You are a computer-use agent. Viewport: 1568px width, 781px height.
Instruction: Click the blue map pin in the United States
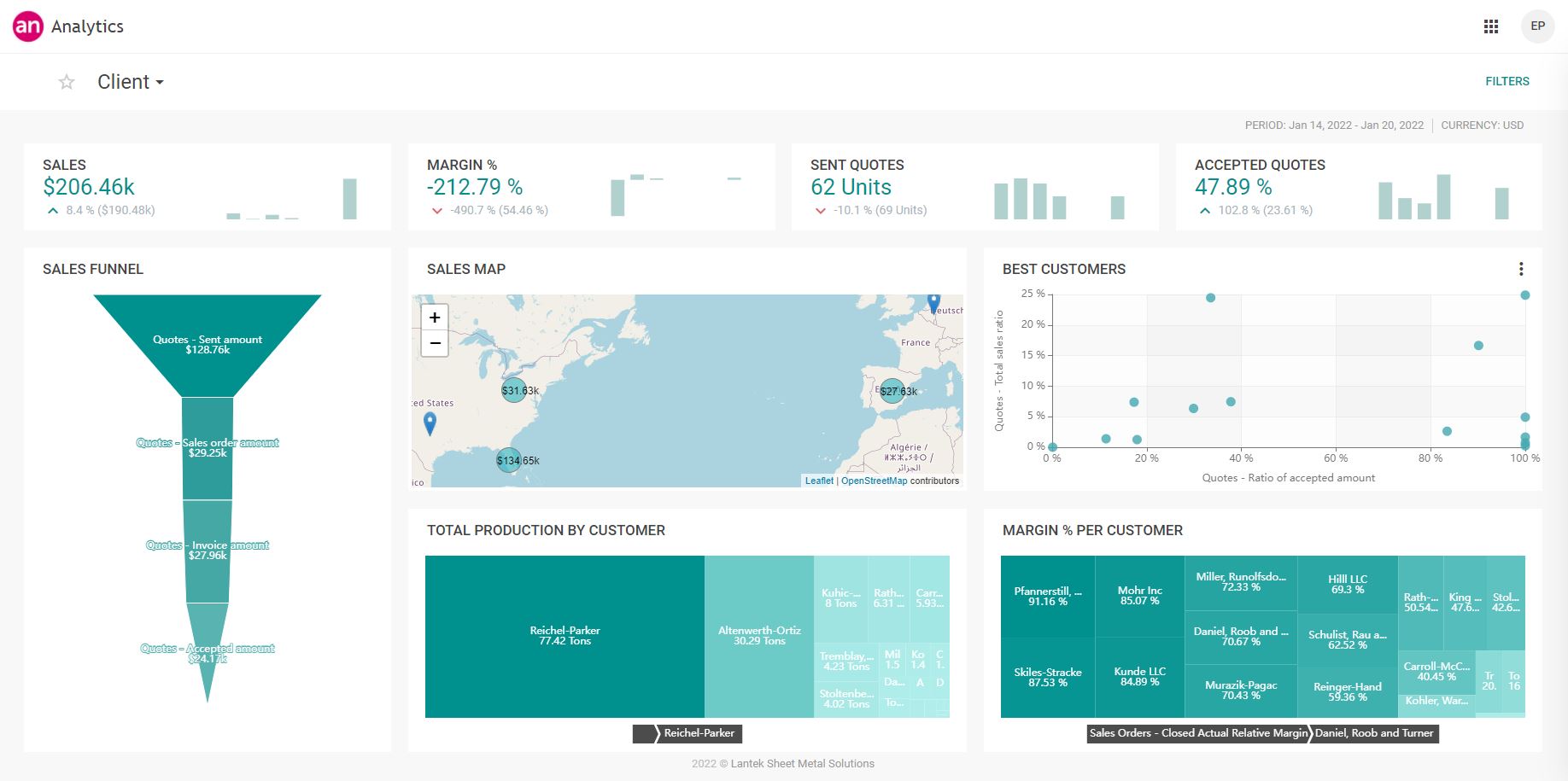[x=430, y=423]
